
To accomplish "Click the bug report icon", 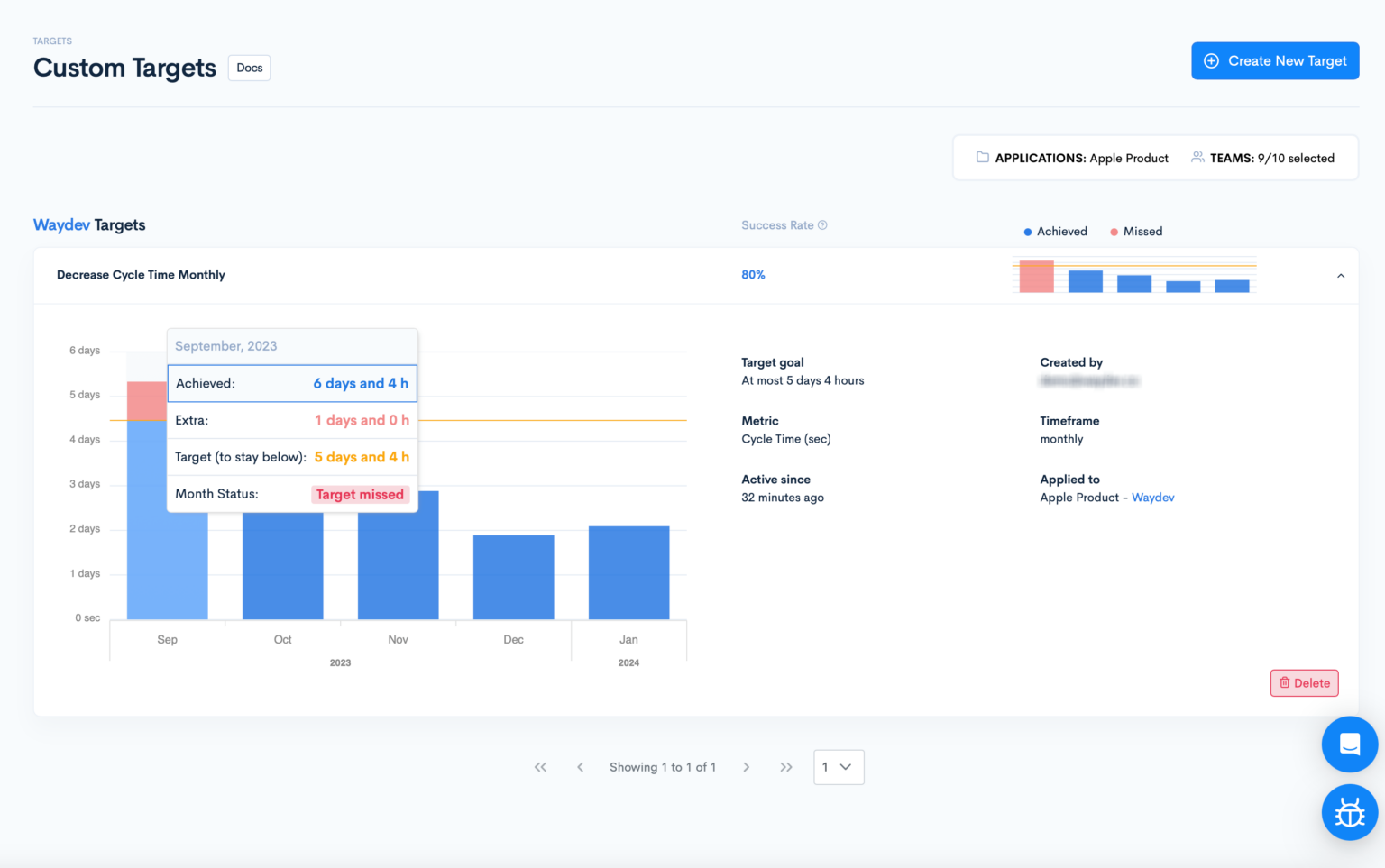I will click(x=1349, y=812).
